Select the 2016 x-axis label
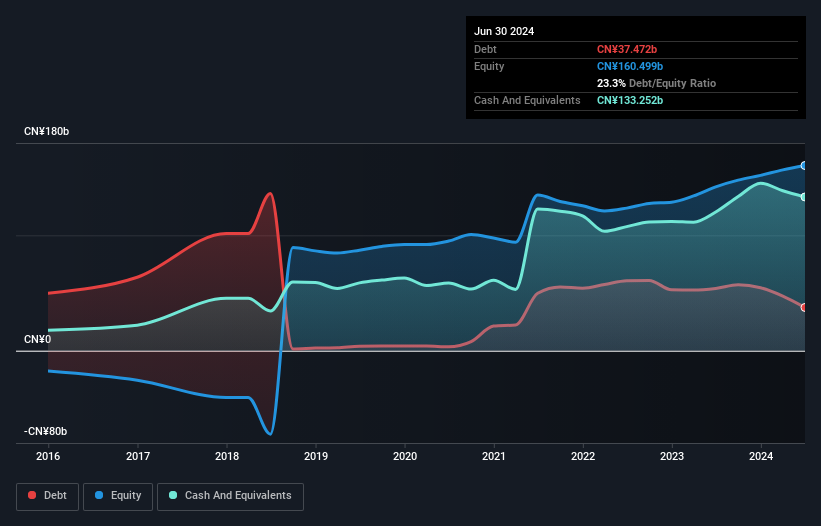 tap(48, 456)
